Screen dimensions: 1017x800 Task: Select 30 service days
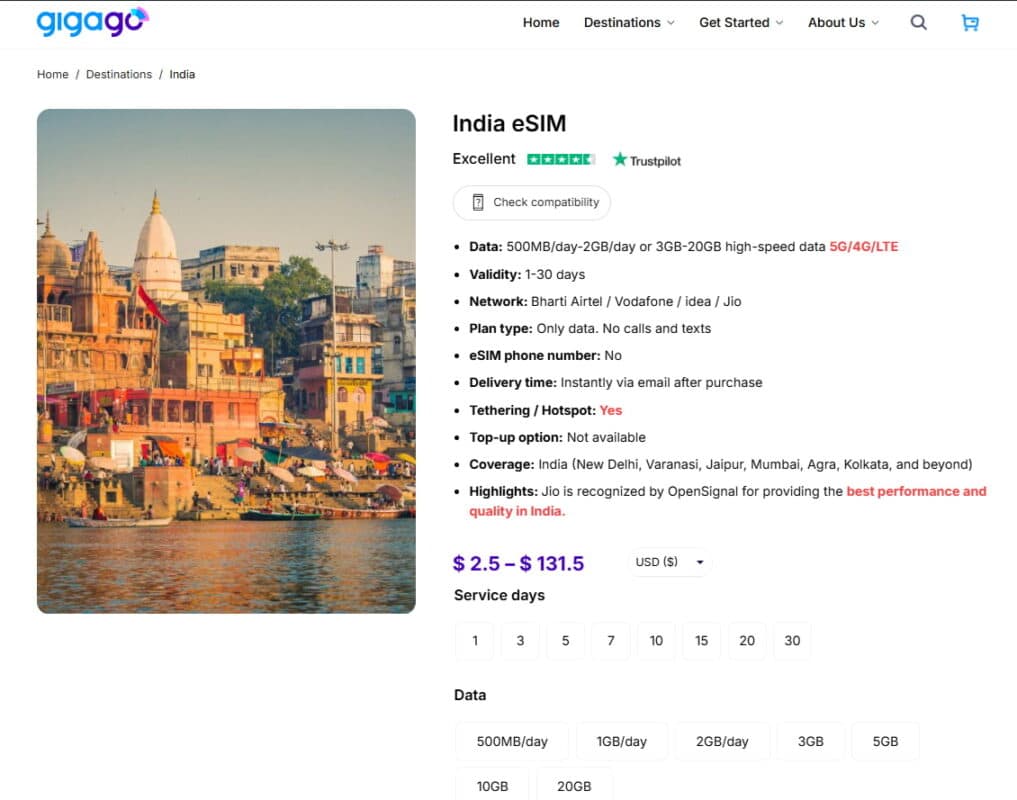tap(792, 641)
